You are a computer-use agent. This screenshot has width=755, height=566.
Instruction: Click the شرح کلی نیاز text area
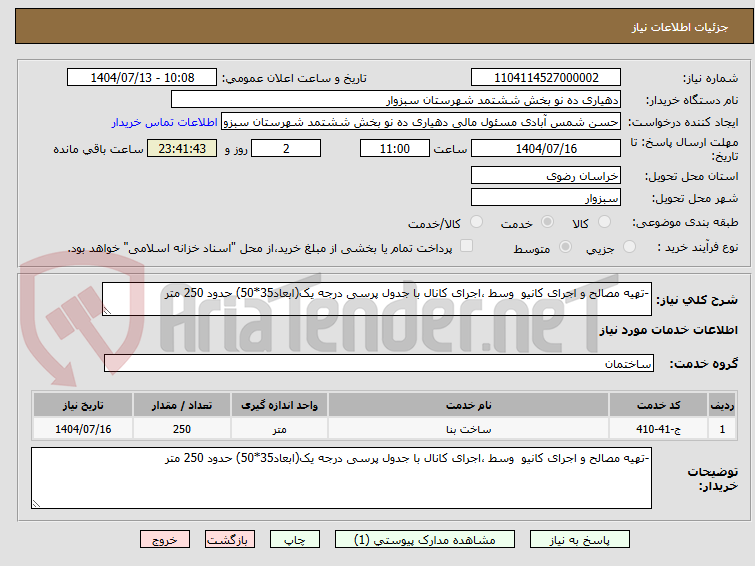pos(377,299)
